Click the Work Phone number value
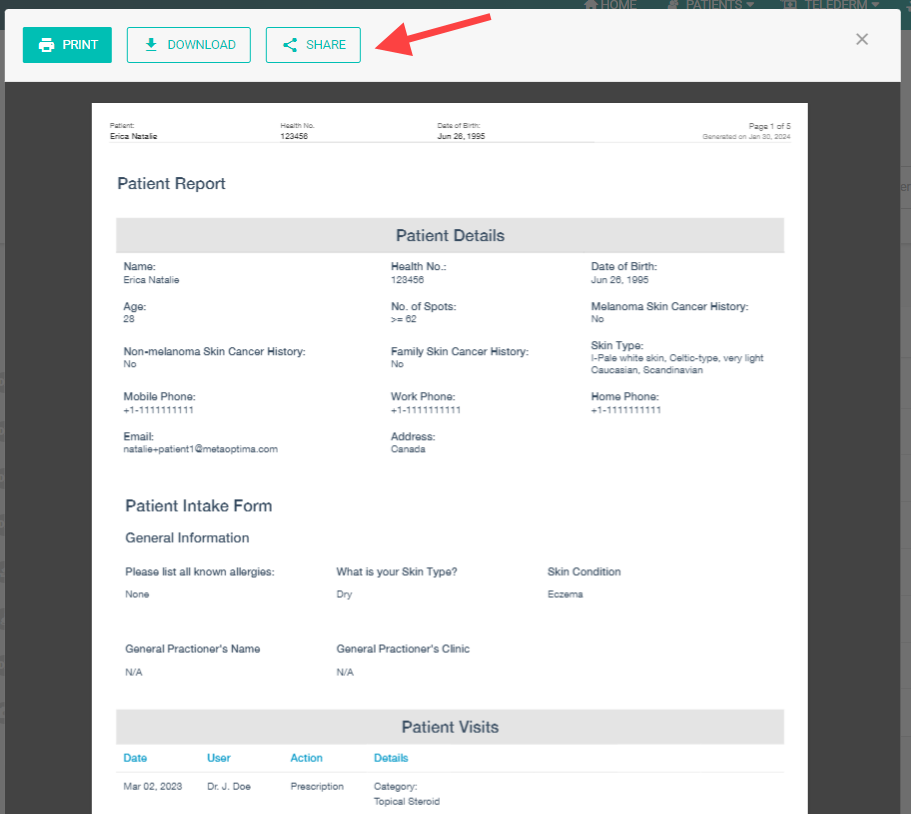Viewport: 911px width, 814px height. (x=426, y=410)
